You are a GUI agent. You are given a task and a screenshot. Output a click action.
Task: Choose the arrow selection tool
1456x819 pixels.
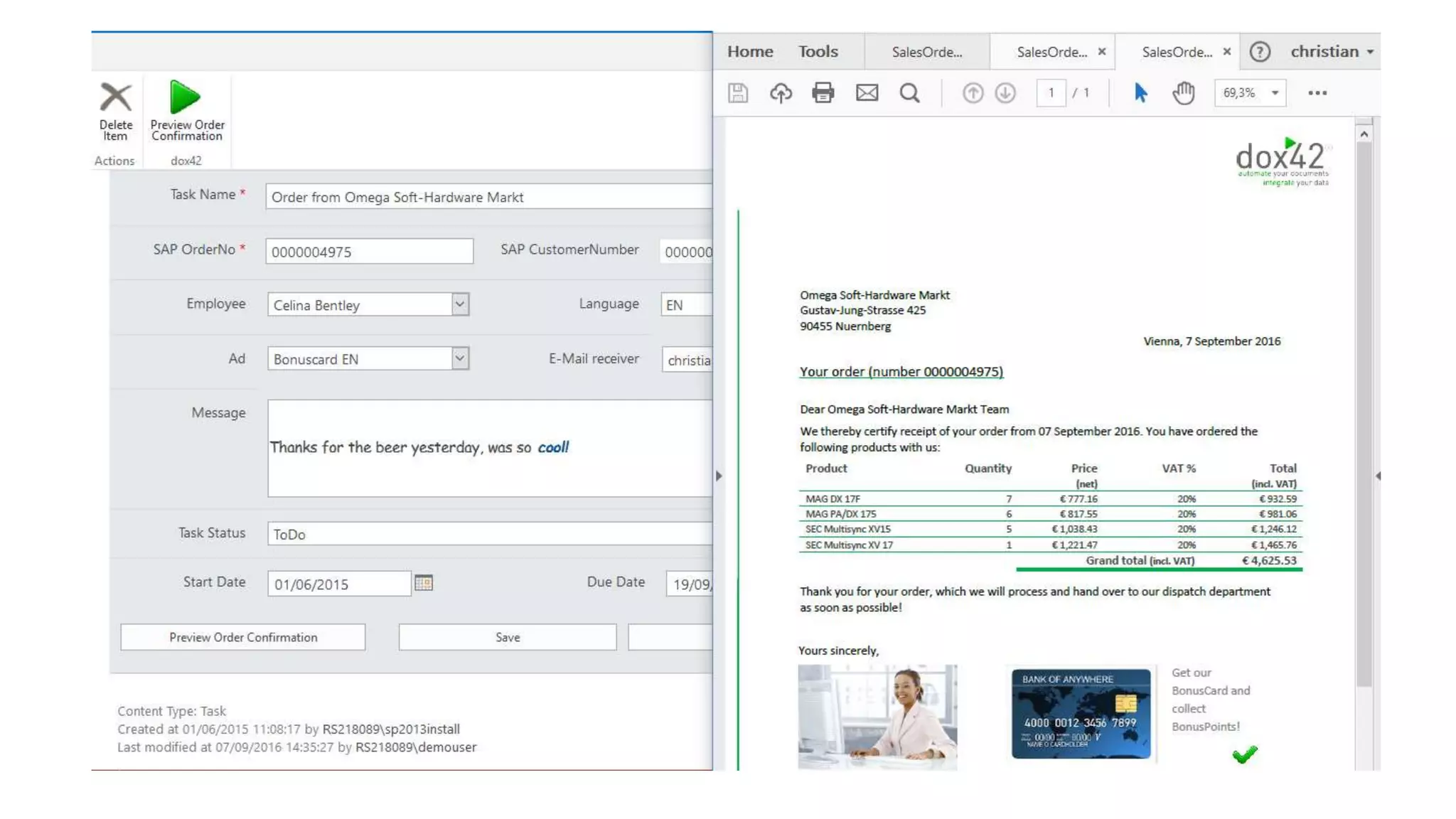[x=1140, y=93]
